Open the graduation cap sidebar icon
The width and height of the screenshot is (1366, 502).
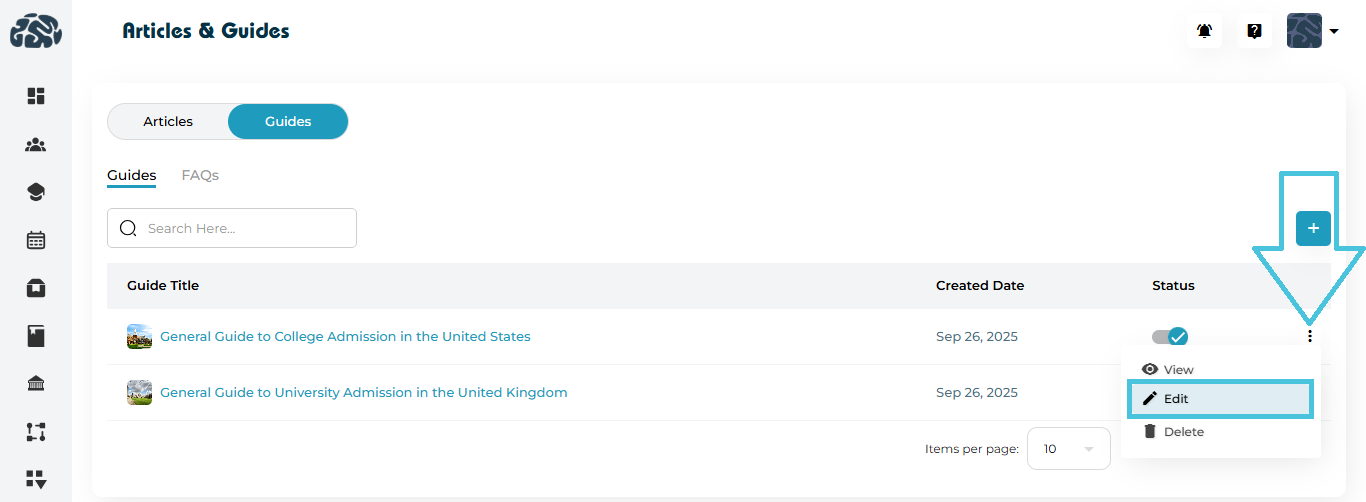point(36,192)
